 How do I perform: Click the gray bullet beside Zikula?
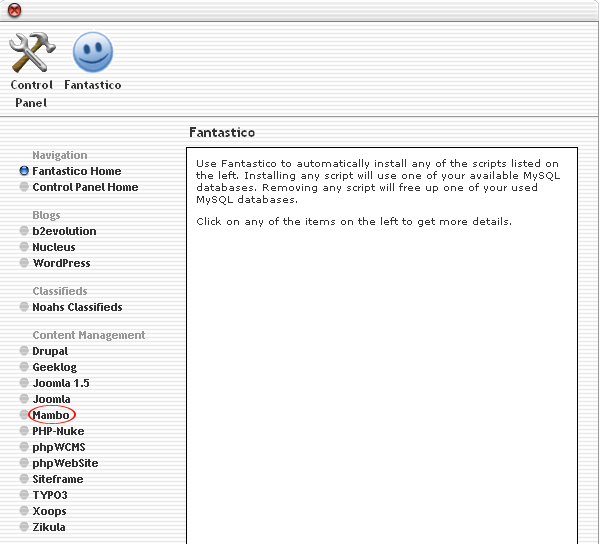point(24,527)
